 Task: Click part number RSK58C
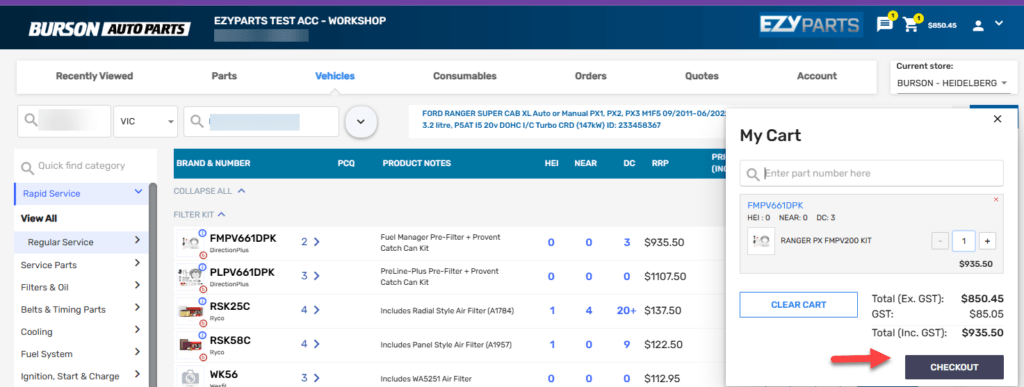[x=230, y=340]
